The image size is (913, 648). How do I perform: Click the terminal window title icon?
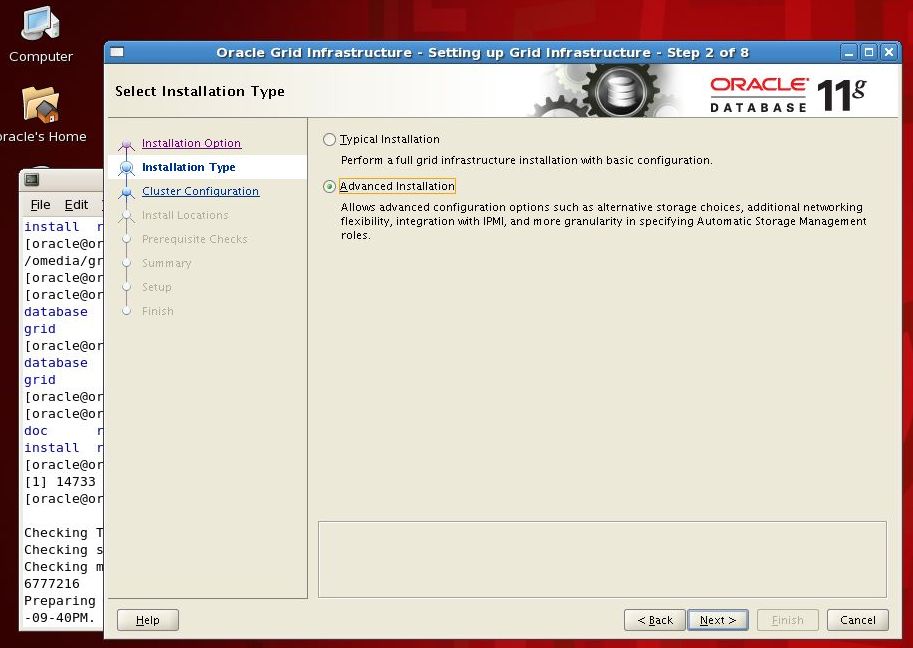[32, 180]
